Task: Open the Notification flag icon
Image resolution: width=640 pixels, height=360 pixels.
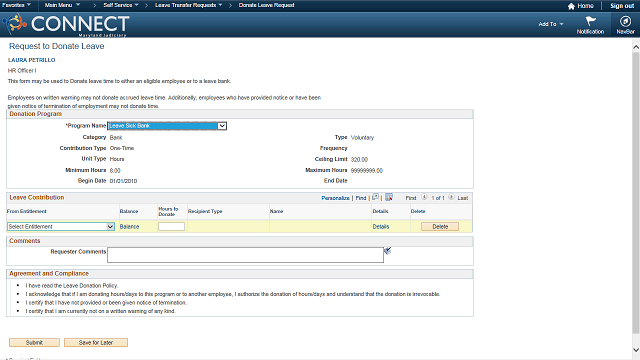Action: pyautogui.click(x=590, y=21)
